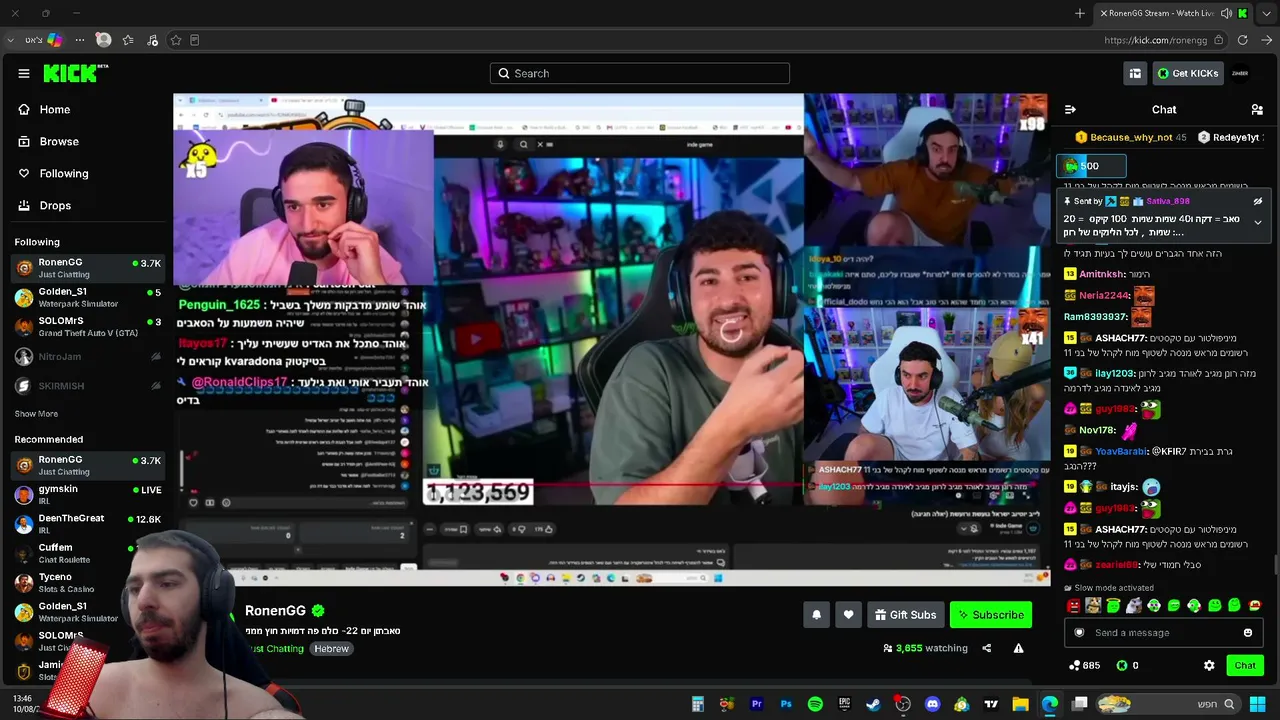The image size is (1280, 720).
Task: Open the Edge favorites list icon
Action: pos(128,40)
